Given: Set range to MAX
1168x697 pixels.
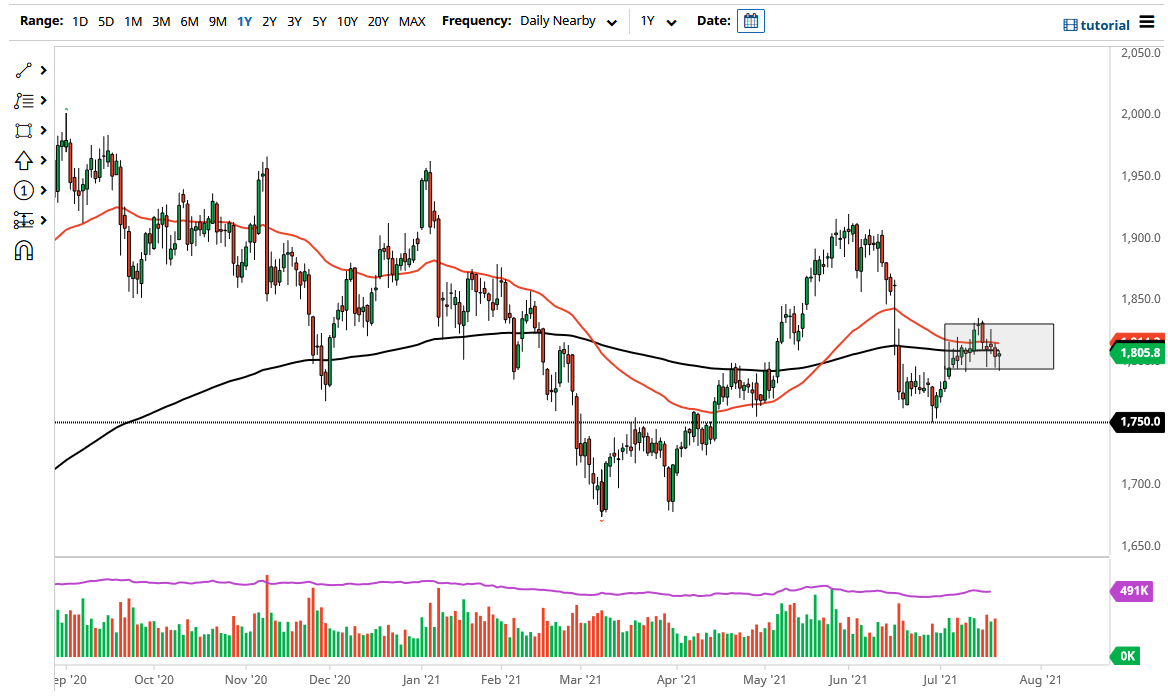Looking at the screenshot, I should pos(412,22).
